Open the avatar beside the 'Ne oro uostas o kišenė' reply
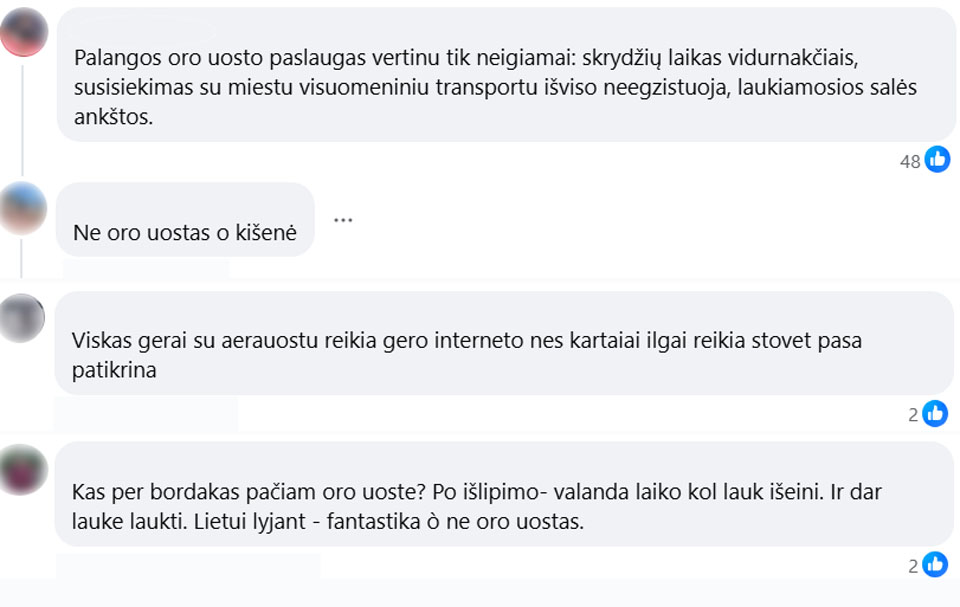Image resolution: width=960 pixels, height=607 pixels. click(24, 208)
